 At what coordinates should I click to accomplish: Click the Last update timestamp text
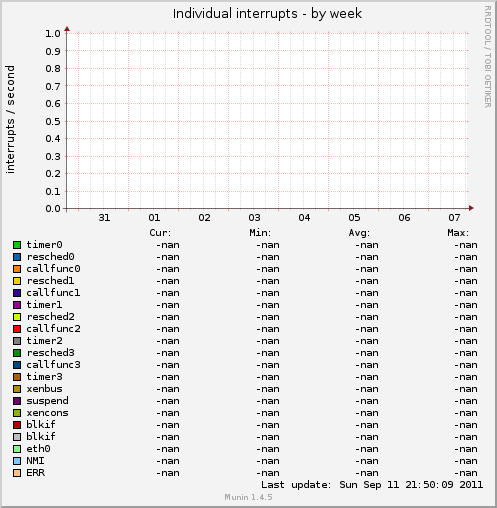pyautogui.click(x=372, y=485)
